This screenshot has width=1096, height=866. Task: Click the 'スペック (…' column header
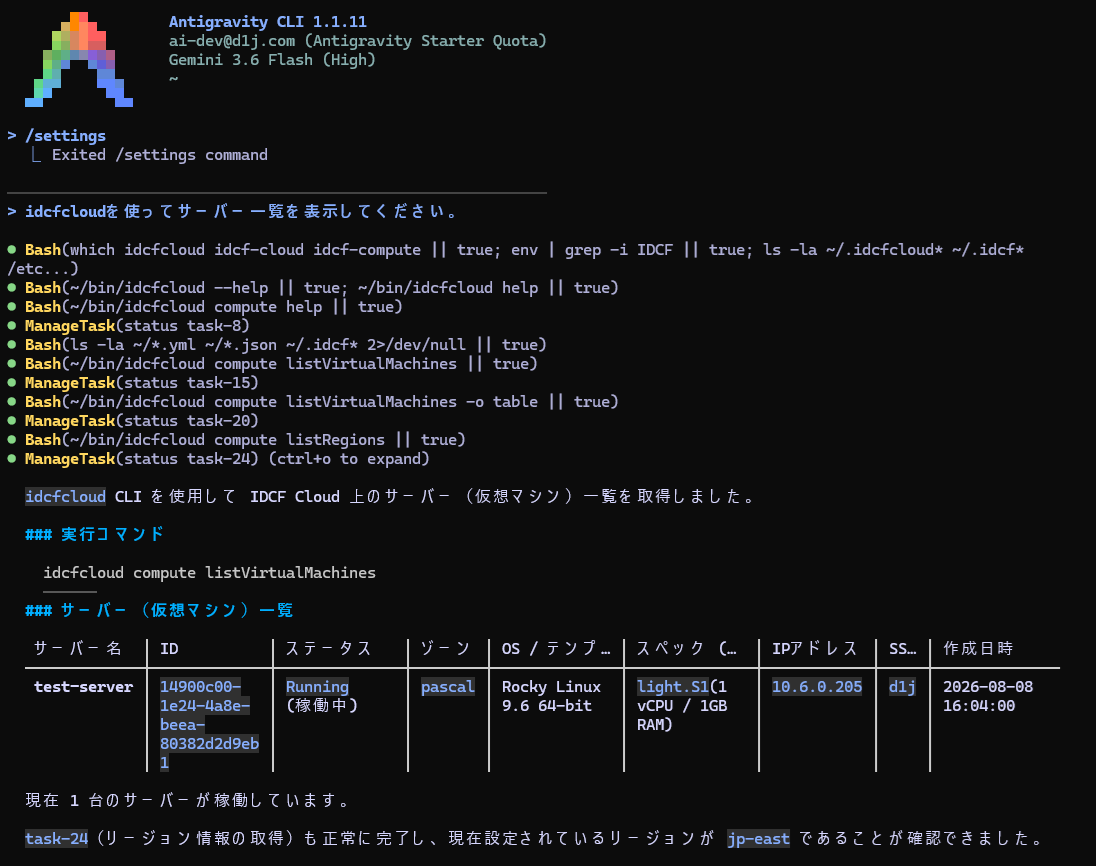pos(686,649)
